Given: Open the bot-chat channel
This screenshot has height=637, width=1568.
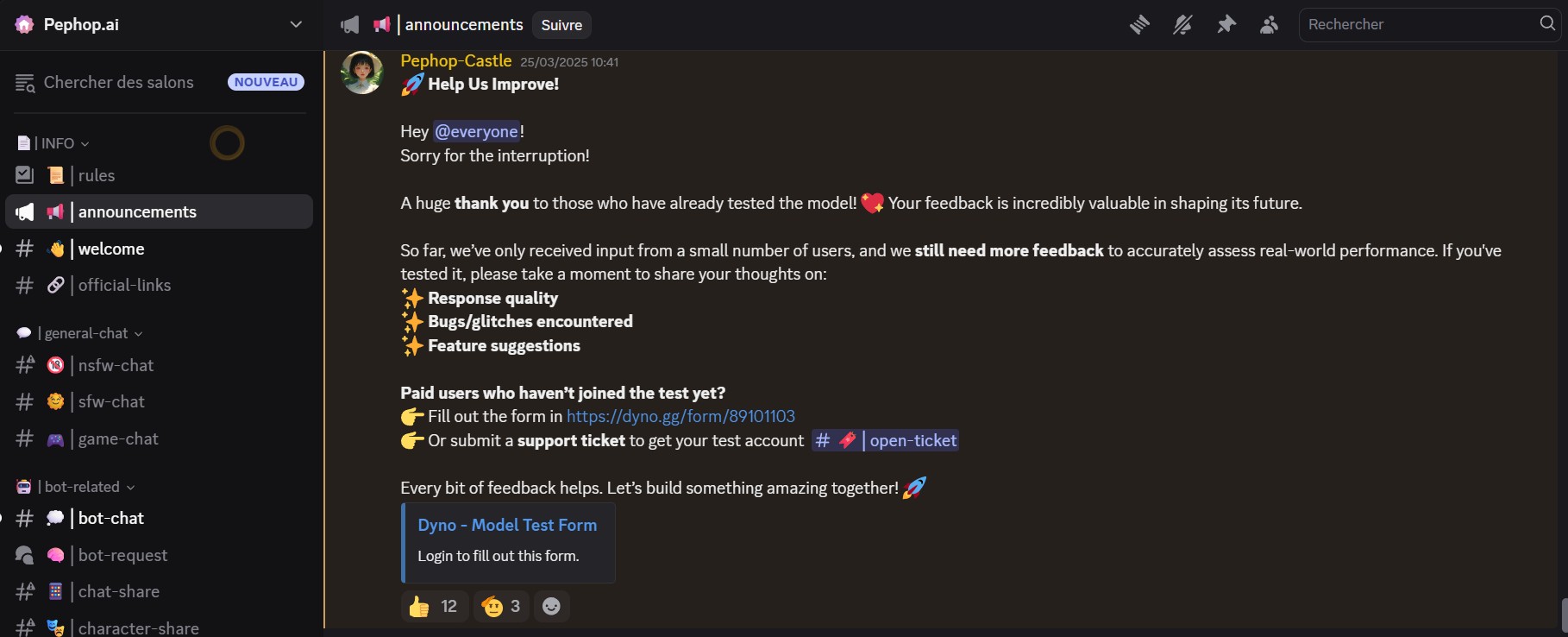Looking at the screenshot, I should [x=110, y=518].
